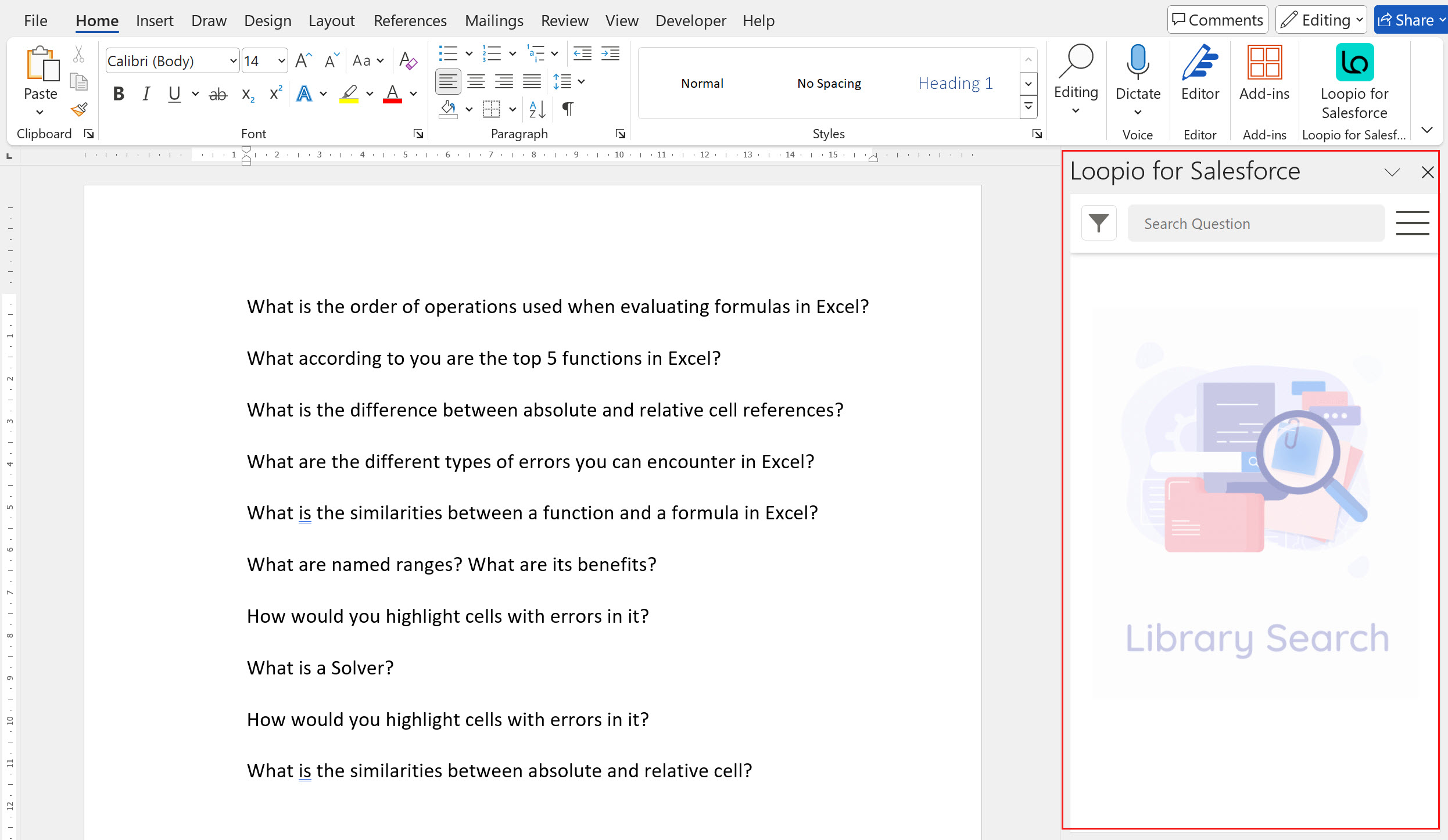Open the Editor proofing tool
Image resolution: width=1448 pixels, height=840 pixels.
point(1200,72)
